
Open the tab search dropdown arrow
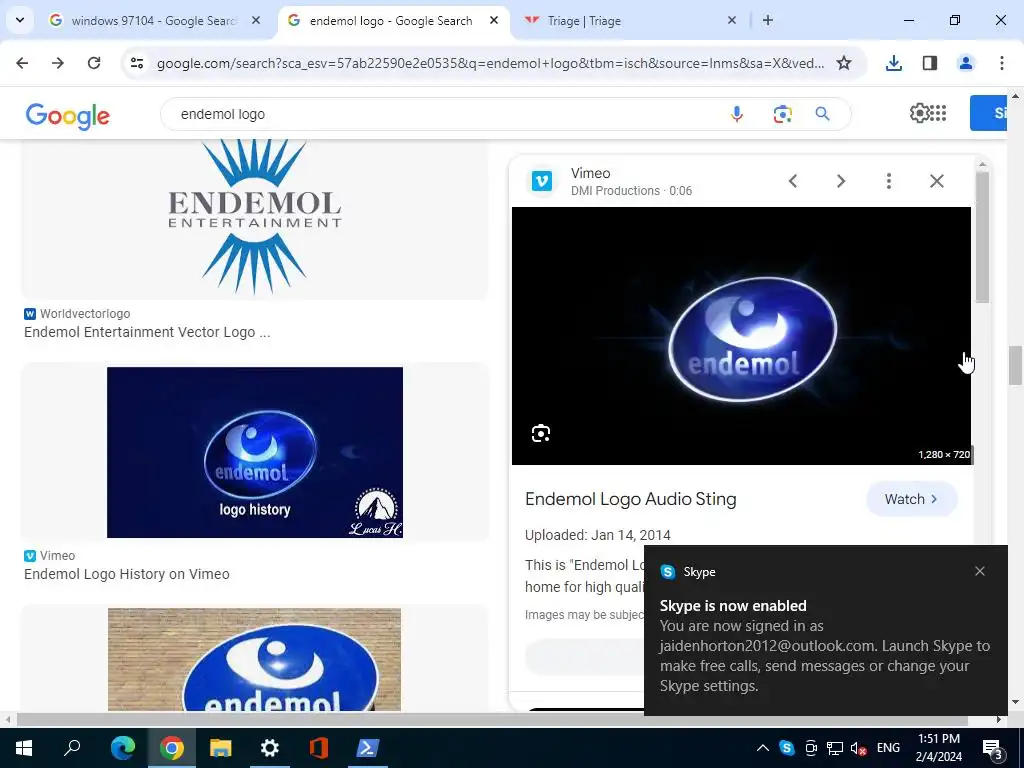pos(20,20)
